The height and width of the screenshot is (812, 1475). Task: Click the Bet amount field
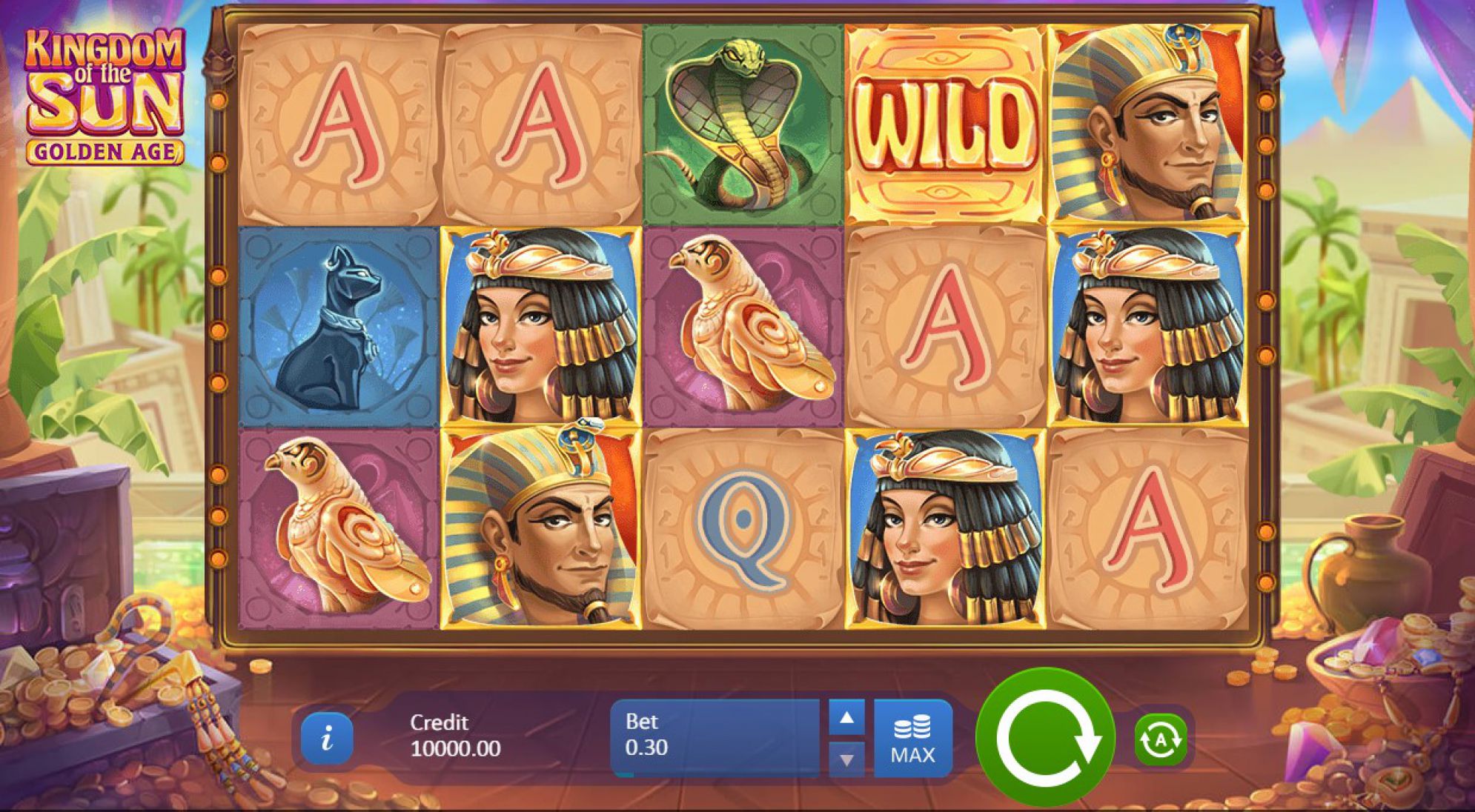pos(715,738)
